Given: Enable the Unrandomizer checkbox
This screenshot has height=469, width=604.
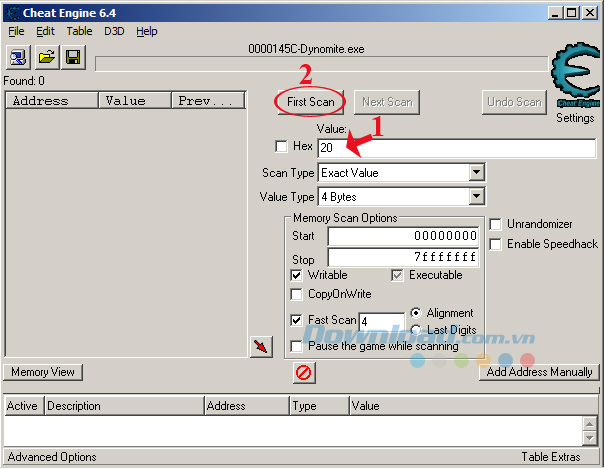Looking at the screenshot, I should coord(495,224).
